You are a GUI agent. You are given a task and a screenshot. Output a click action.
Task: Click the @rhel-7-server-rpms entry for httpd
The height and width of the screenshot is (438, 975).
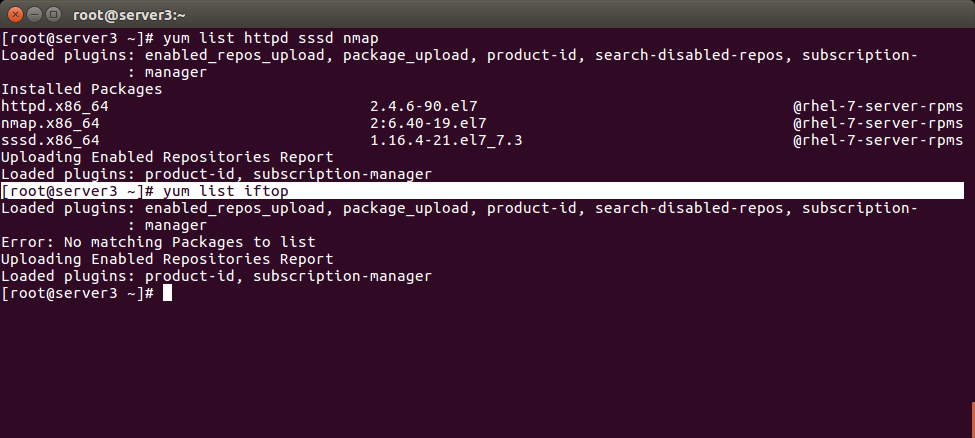(x=878, y=106)
